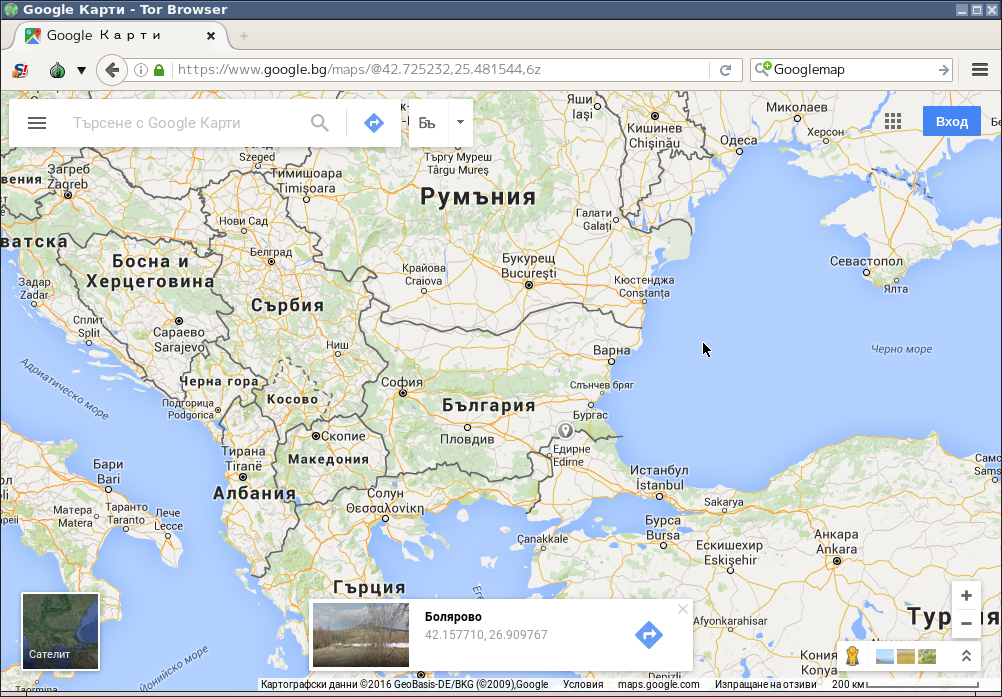Select the Street View pegman icon
The image size is (1002, 697).
click(x=852, y=655)
